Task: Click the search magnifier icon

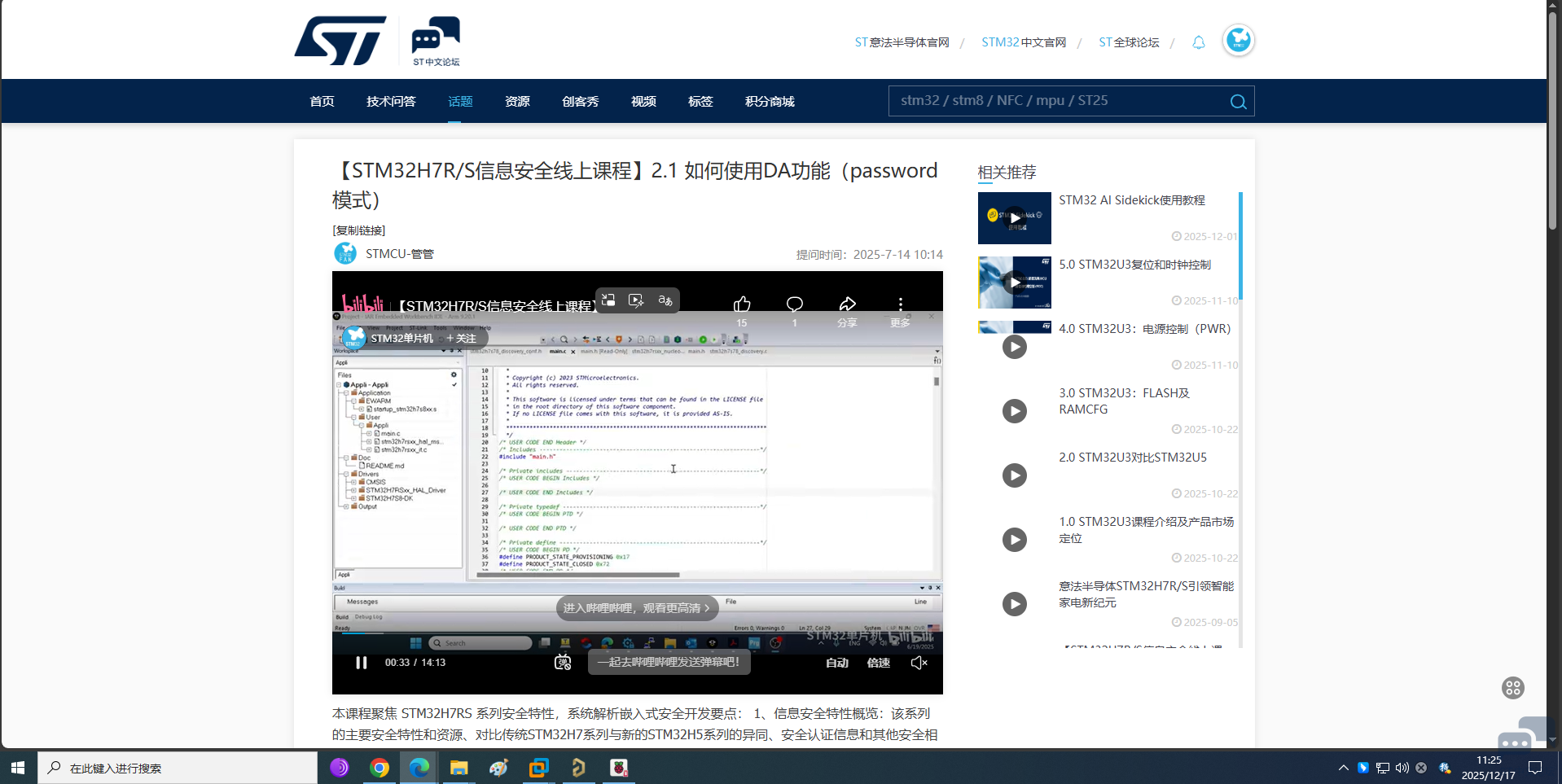Action: coord(1238,102)
